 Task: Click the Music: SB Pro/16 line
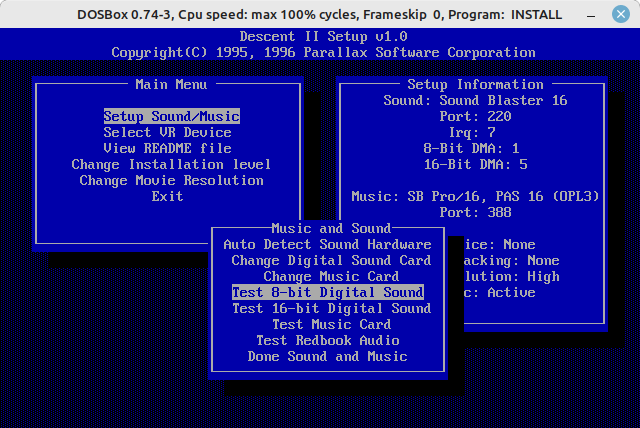coord(475,196)
